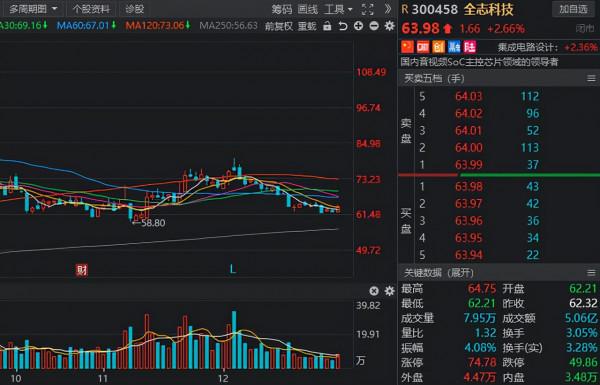Viewport: 600px width, 385px height.
Task: Click the orange 创 board badge
Action: tap(439, 47)
